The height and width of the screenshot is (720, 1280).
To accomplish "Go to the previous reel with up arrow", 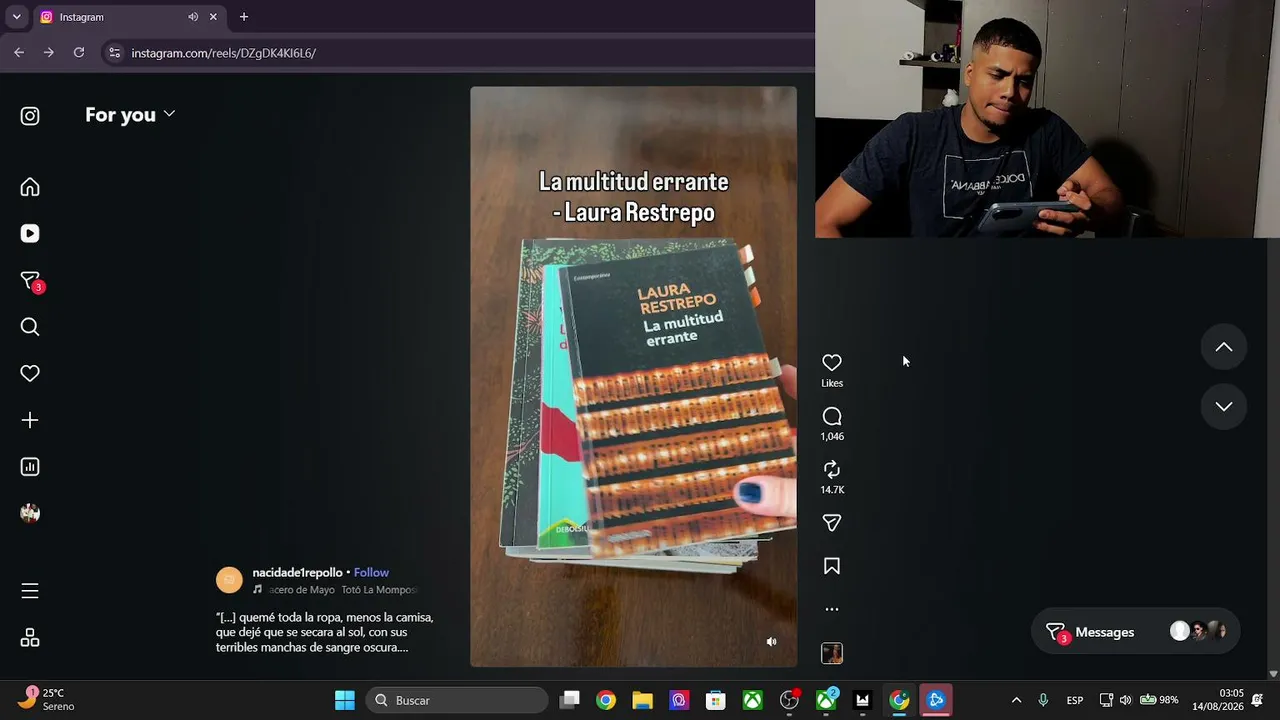I will [x=1224, y=347].
